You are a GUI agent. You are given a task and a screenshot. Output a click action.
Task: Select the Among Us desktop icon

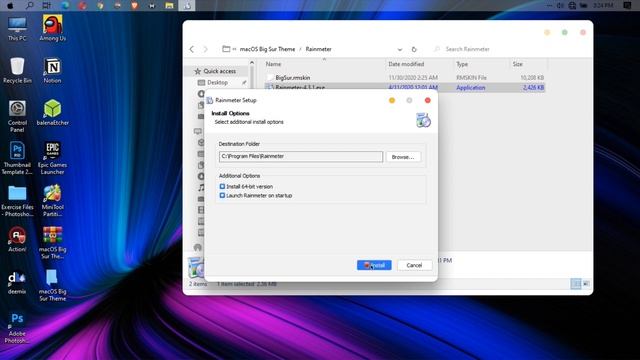53,28
